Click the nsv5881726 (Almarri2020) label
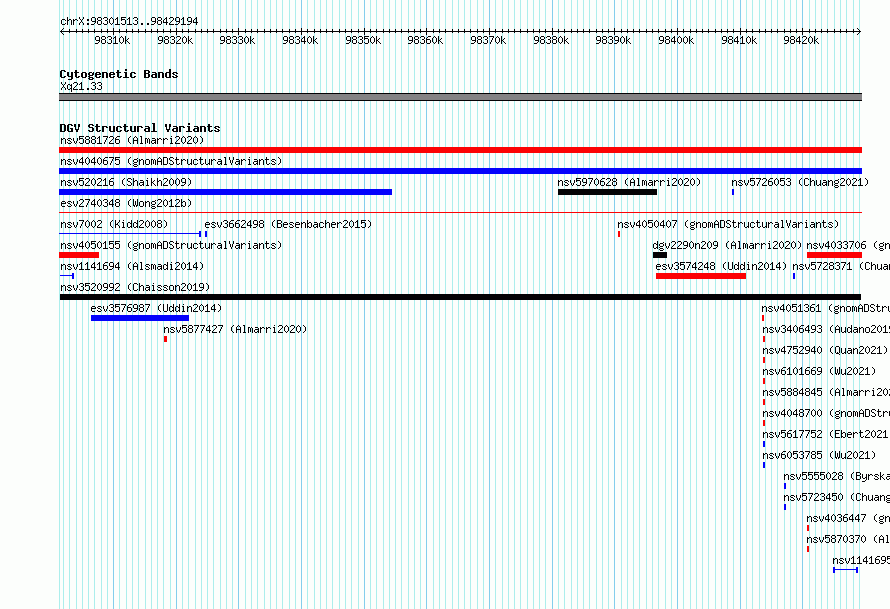Viewport: 890px width, 609px height. 132,140
